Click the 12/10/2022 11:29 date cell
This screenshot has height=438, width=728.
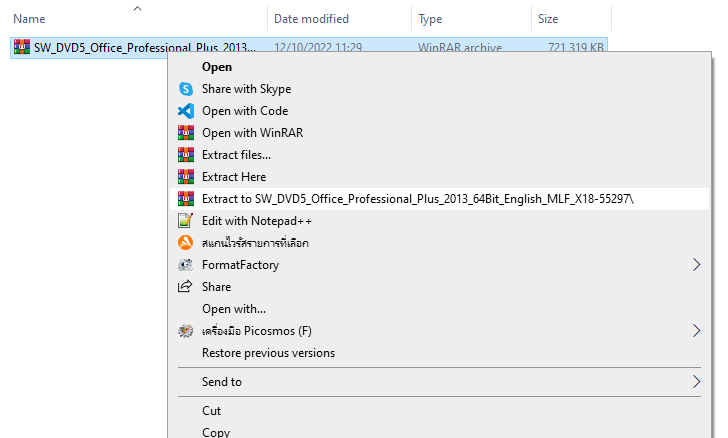click(x=318, y=47)
